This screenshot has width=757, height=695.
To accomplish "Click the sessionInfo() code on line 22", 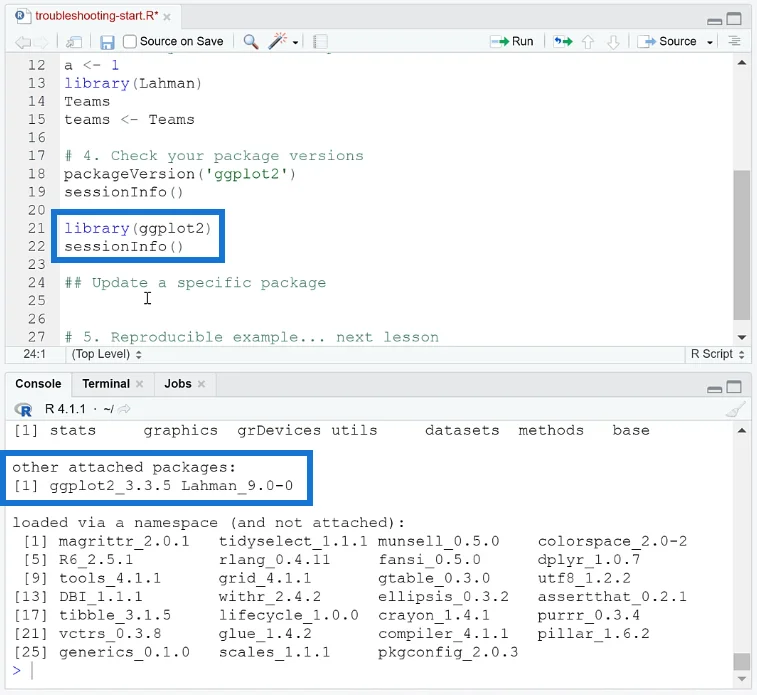I will (124, 247).
